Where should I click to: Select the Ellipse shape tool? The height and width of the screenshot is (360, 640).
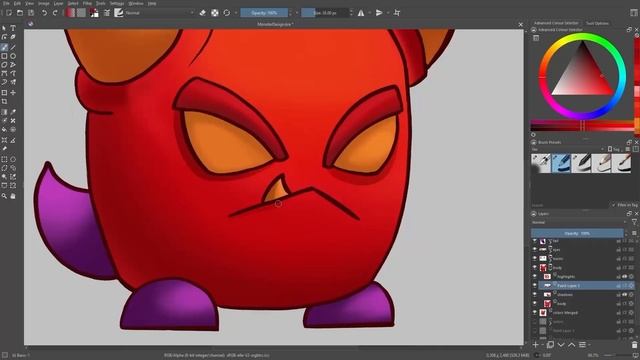coord(13,56)
